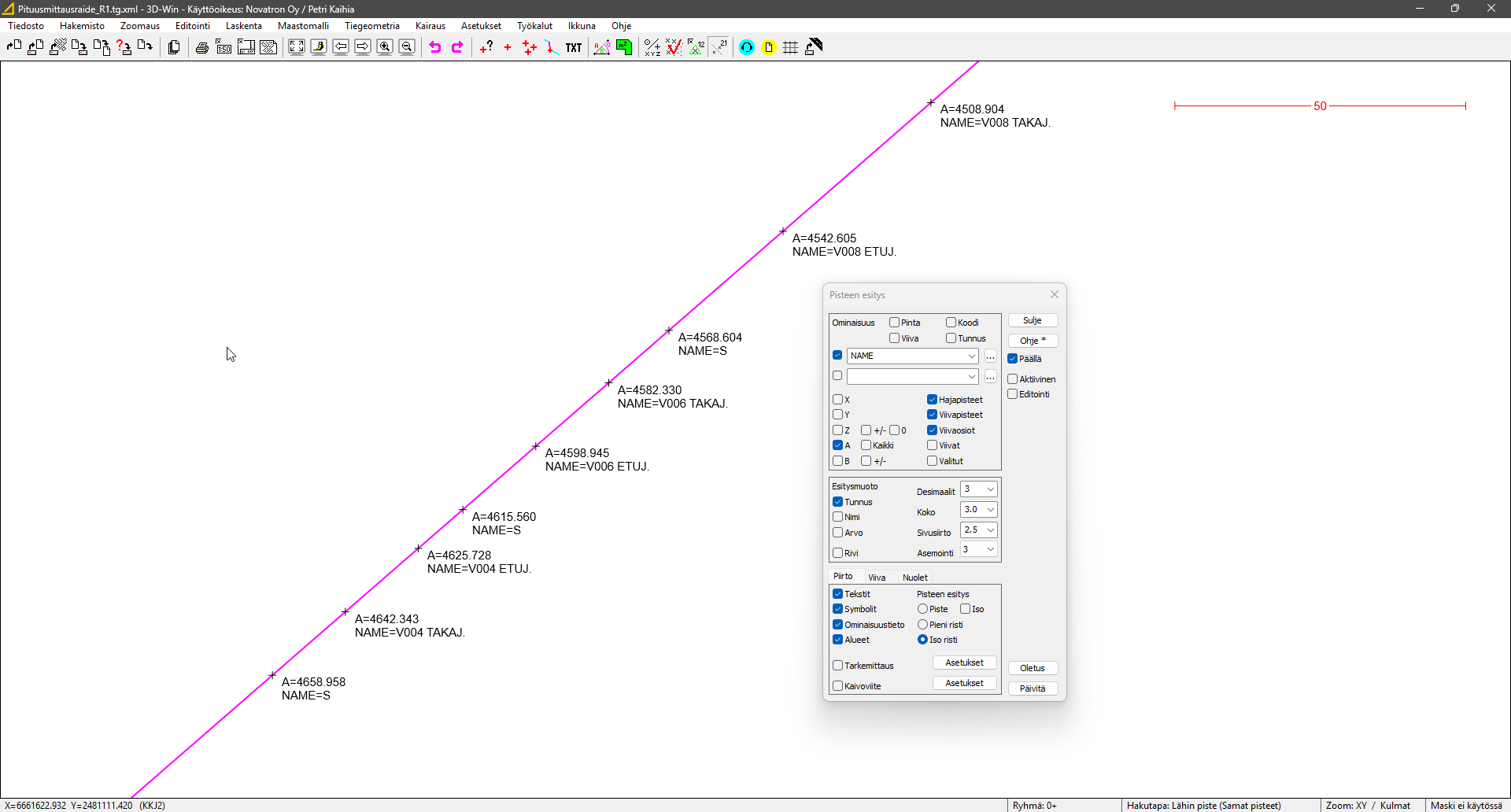Select the TXT text tool
The image size is (1511, 812).
pyautogui.click(x=574, y=48)
